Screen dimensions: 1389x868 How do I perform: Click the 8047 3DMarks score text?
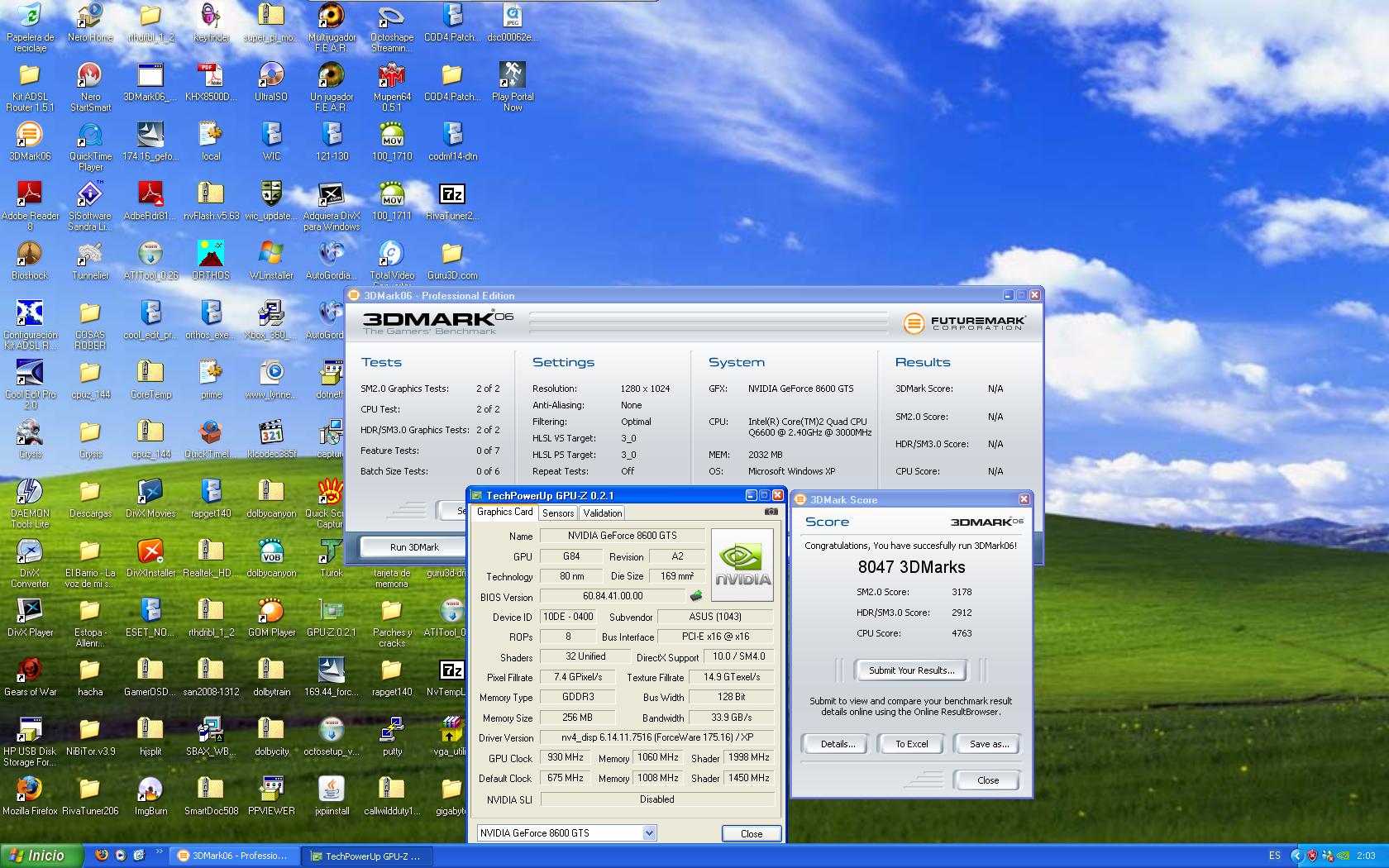point(911,567)
